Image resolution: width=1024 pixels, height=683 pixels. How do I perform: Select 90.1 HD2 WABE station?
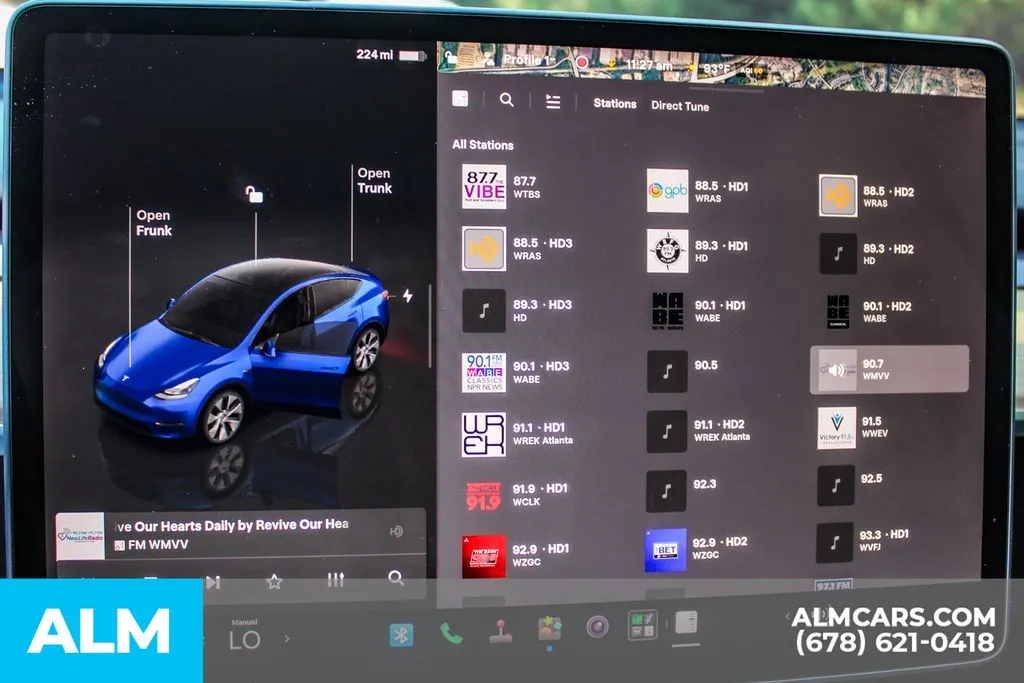pyautogui.click(x=867, y=311)
